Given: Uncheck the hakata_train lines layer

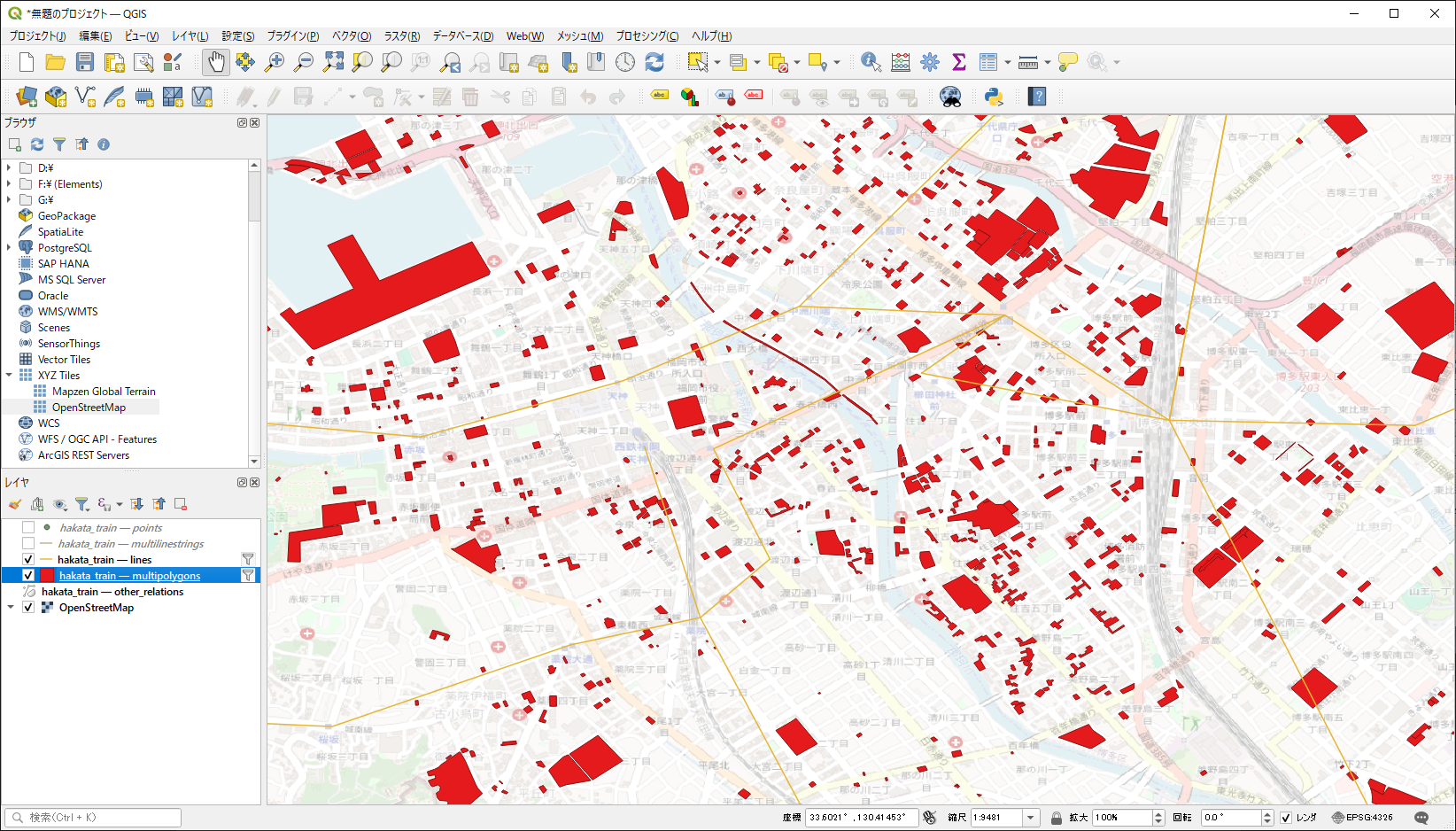Looking at the screenshot, I should click(28, 560).
